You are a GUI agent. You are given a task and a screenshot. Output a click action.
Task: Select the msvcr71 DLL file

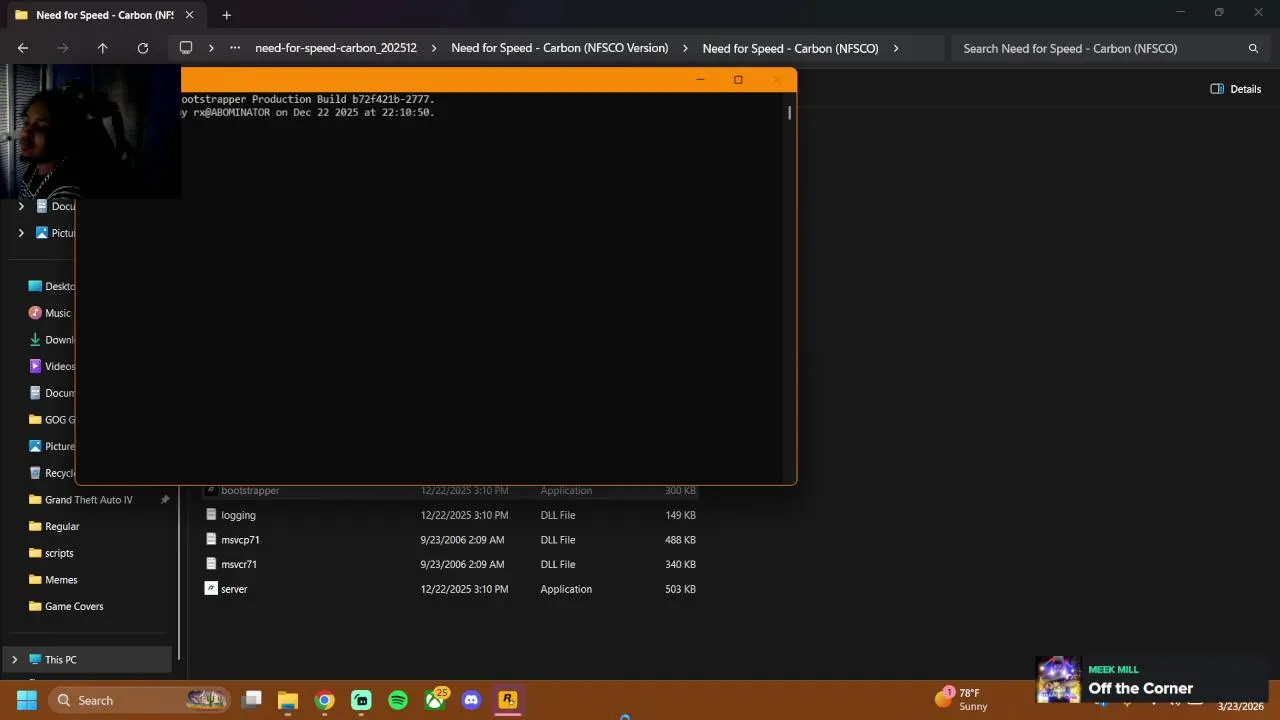point(239,564)
